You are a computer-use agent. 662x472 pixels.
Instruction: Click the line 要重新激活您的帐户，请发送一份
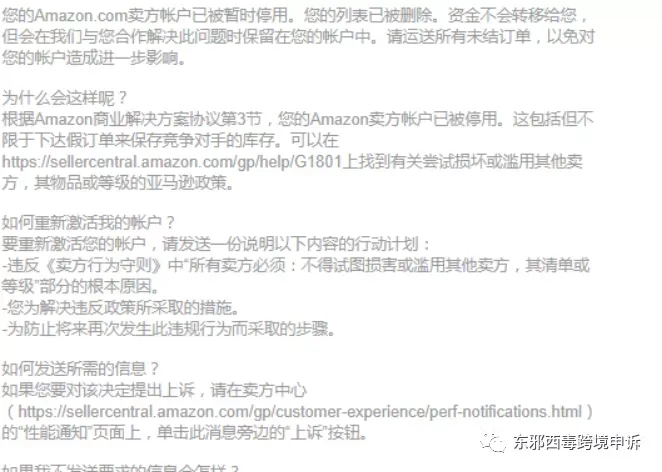pyautogui.click(x=216, y=244)
